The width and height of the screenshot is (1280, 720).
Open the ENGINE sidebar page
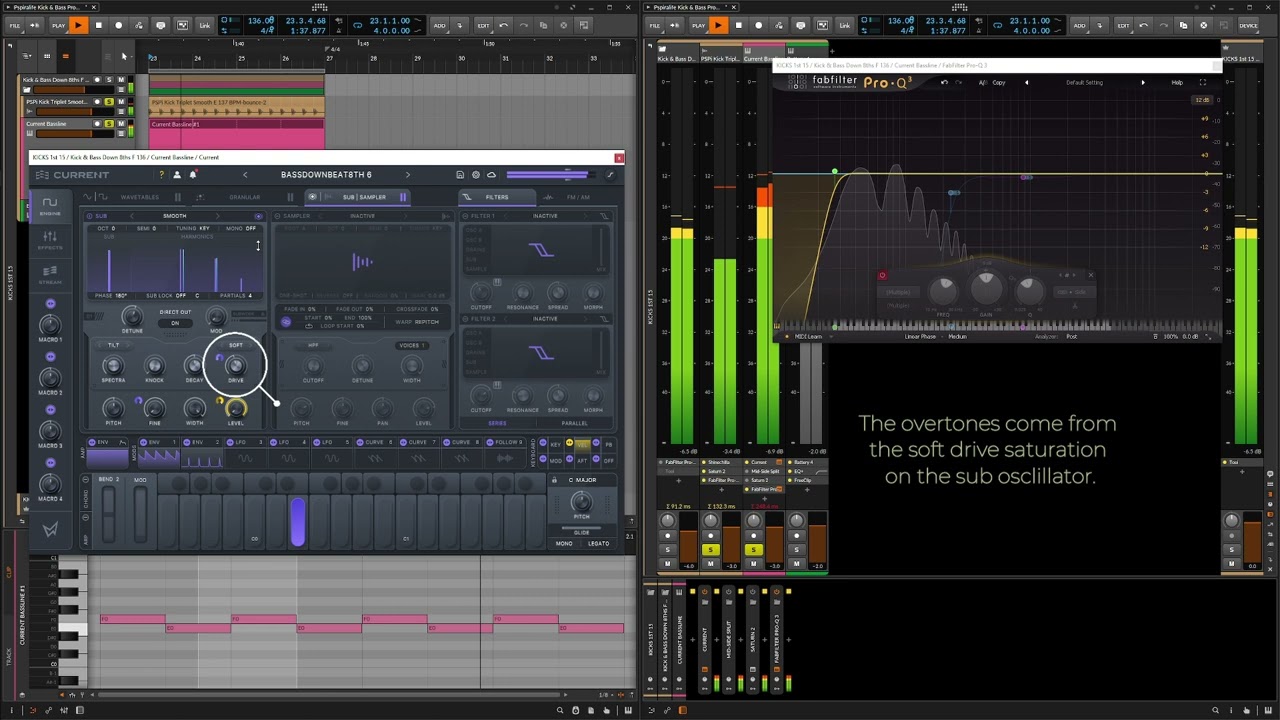(50, 207)
